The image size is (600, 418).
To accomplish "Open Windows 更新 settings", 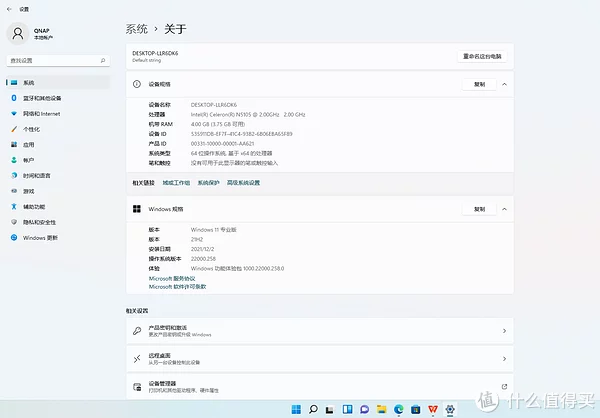I will tap(58, 238).
